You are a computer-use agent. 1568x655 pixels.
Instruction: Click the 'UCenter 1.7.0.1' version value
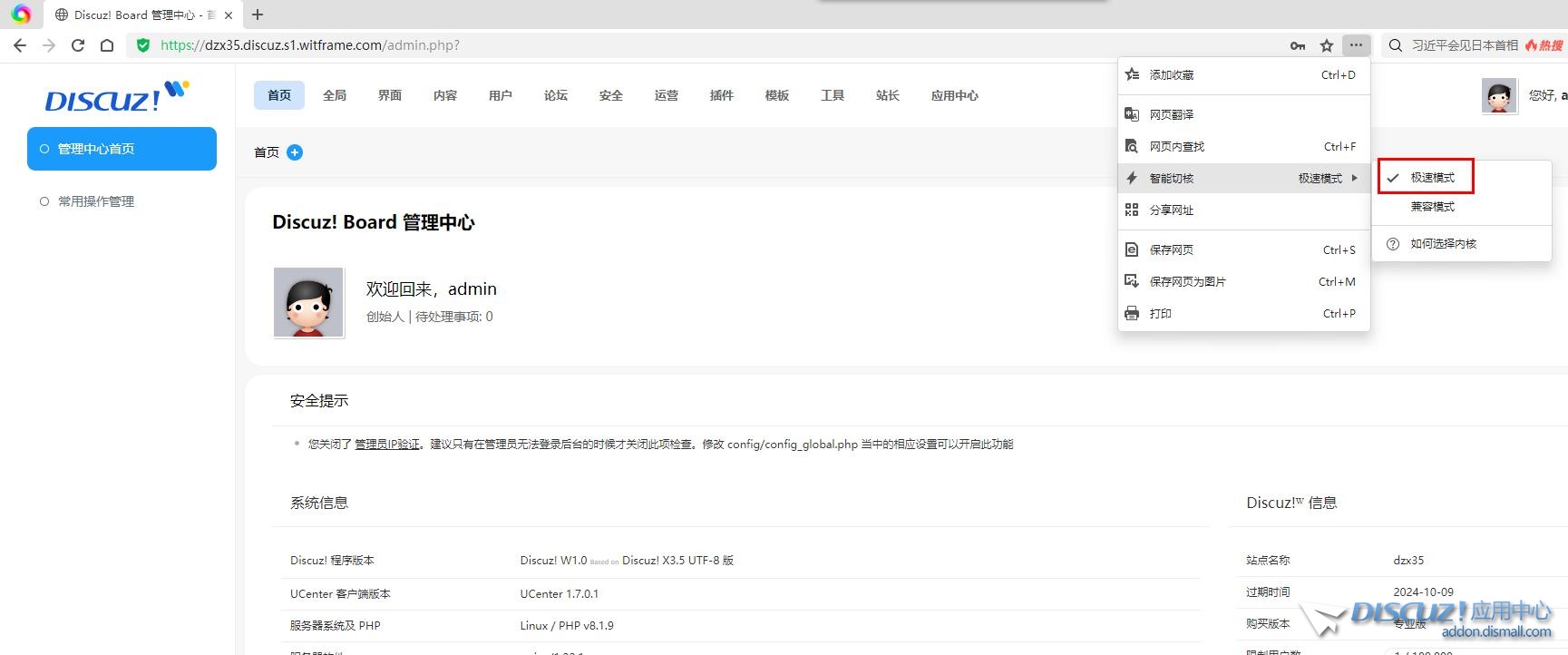[x=560, y=594]
